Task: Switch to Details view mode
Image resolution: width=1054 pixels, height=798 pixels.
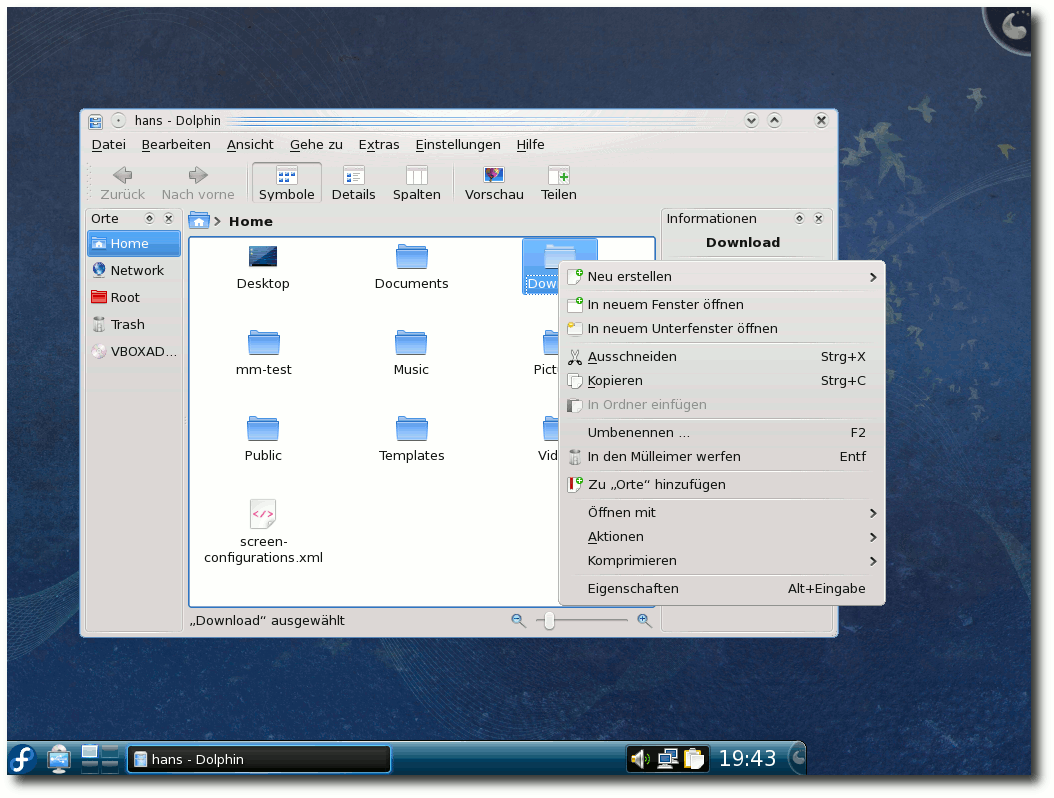Action: 353,183
